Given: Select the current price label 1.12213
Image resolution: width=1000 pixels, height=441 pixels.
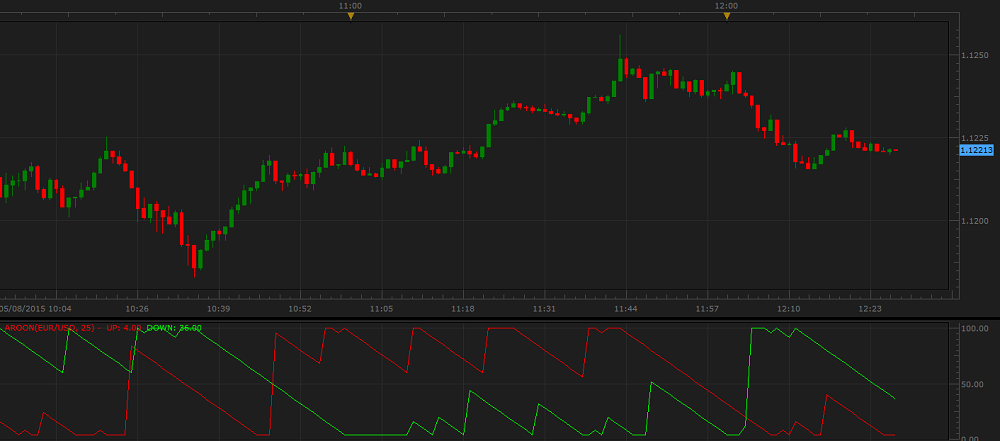Looking at the screenshot, I should click(976, 150).
